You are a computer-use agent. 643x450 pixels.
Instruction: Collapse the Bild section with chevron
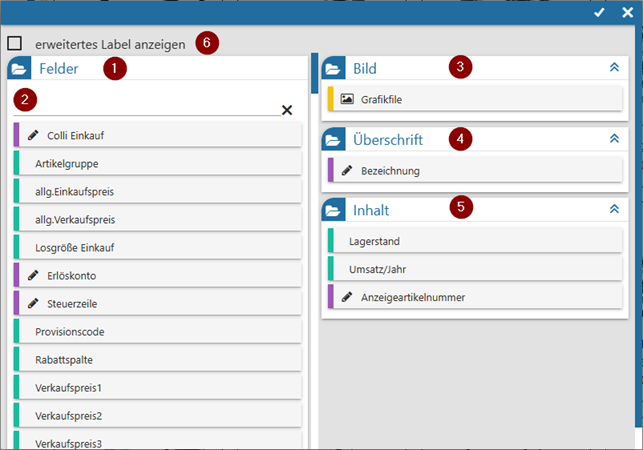pyautogui.click(x=614, y=69)
